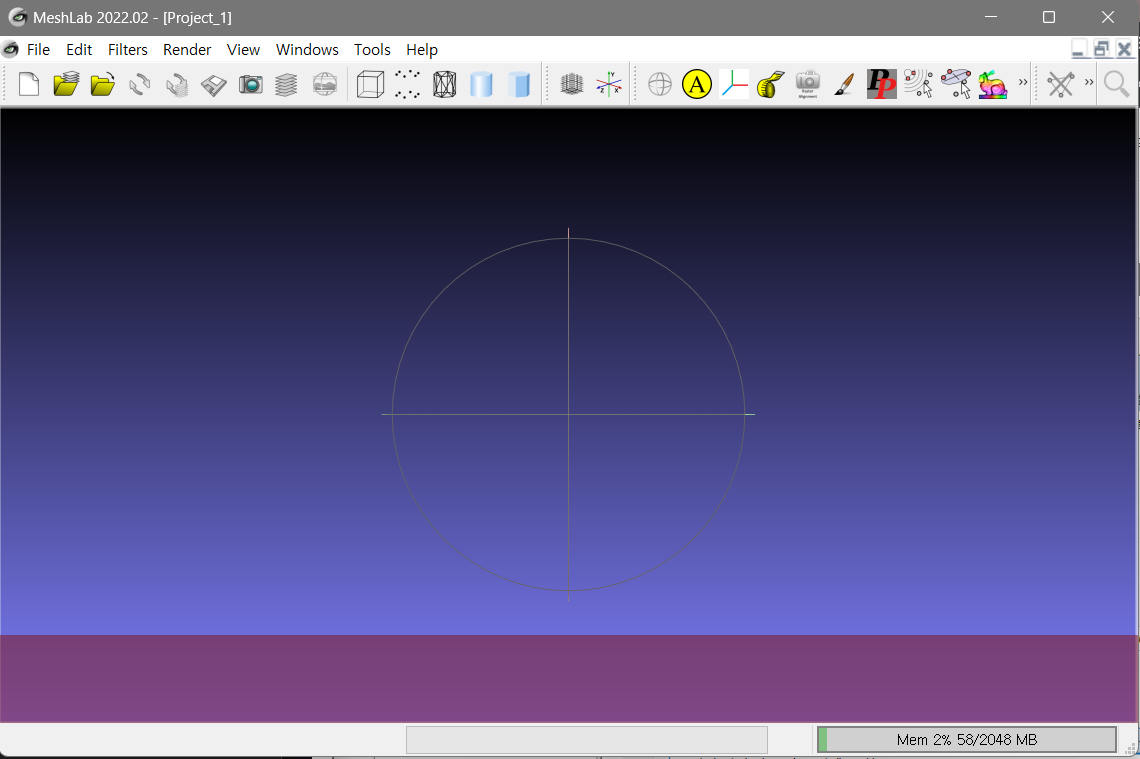Screen dimensions: 1140x759
Task: Open the PP pick points tool
Action: (x=882, y=85)
